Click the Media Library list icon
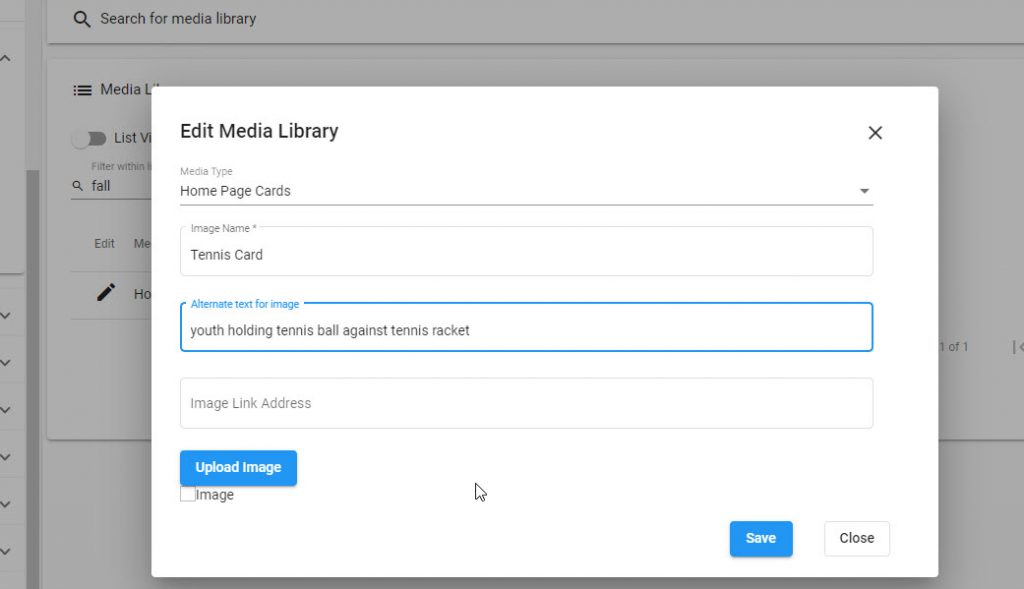This screenshot has width=1024, height=589. 82,90
